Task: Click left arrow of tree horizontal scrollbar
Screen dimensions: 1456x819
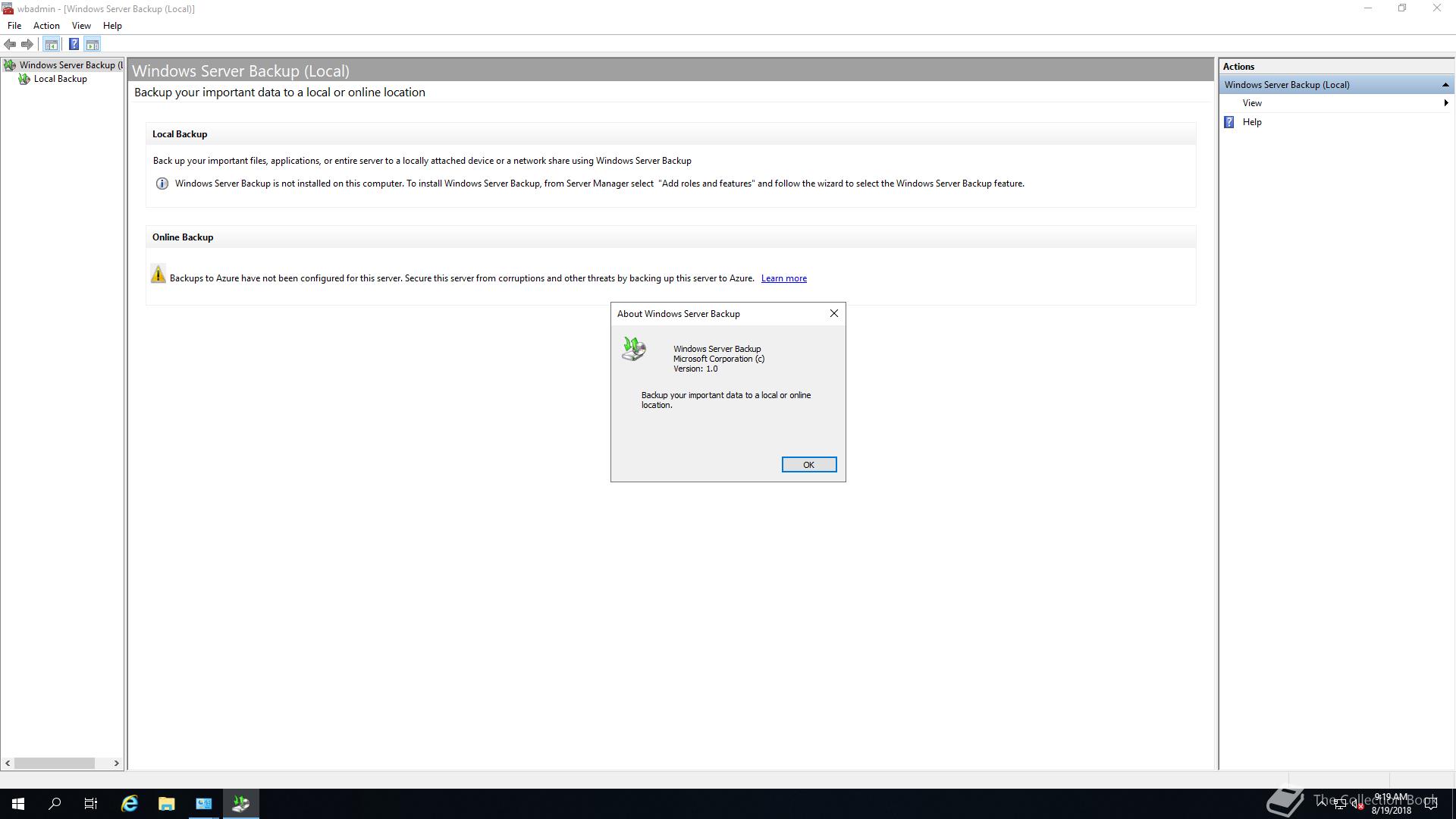Action: [8, 763]
